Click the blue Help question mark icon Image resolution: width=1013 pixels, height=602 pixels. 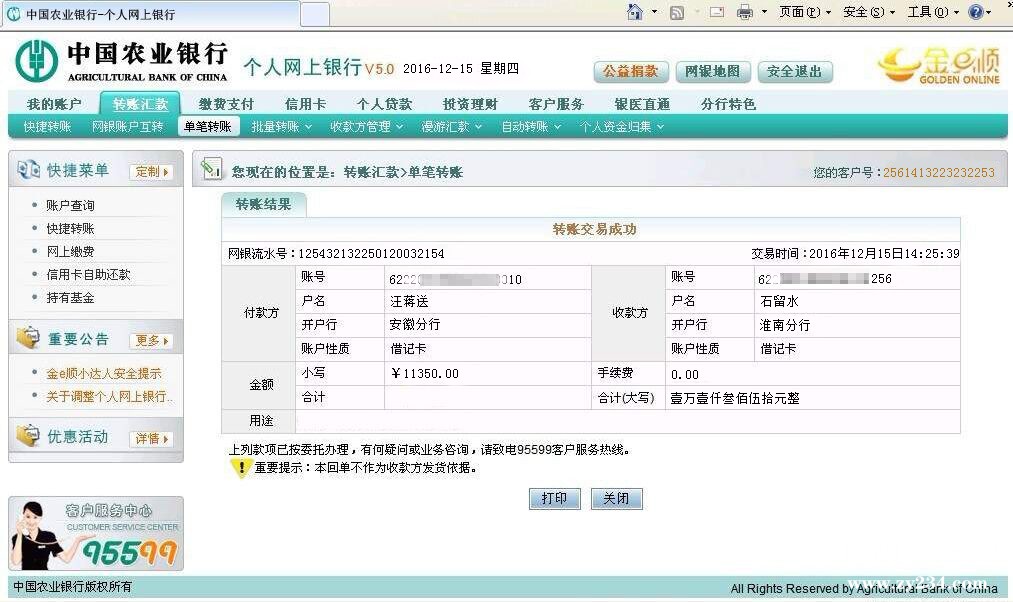[976, 12]
